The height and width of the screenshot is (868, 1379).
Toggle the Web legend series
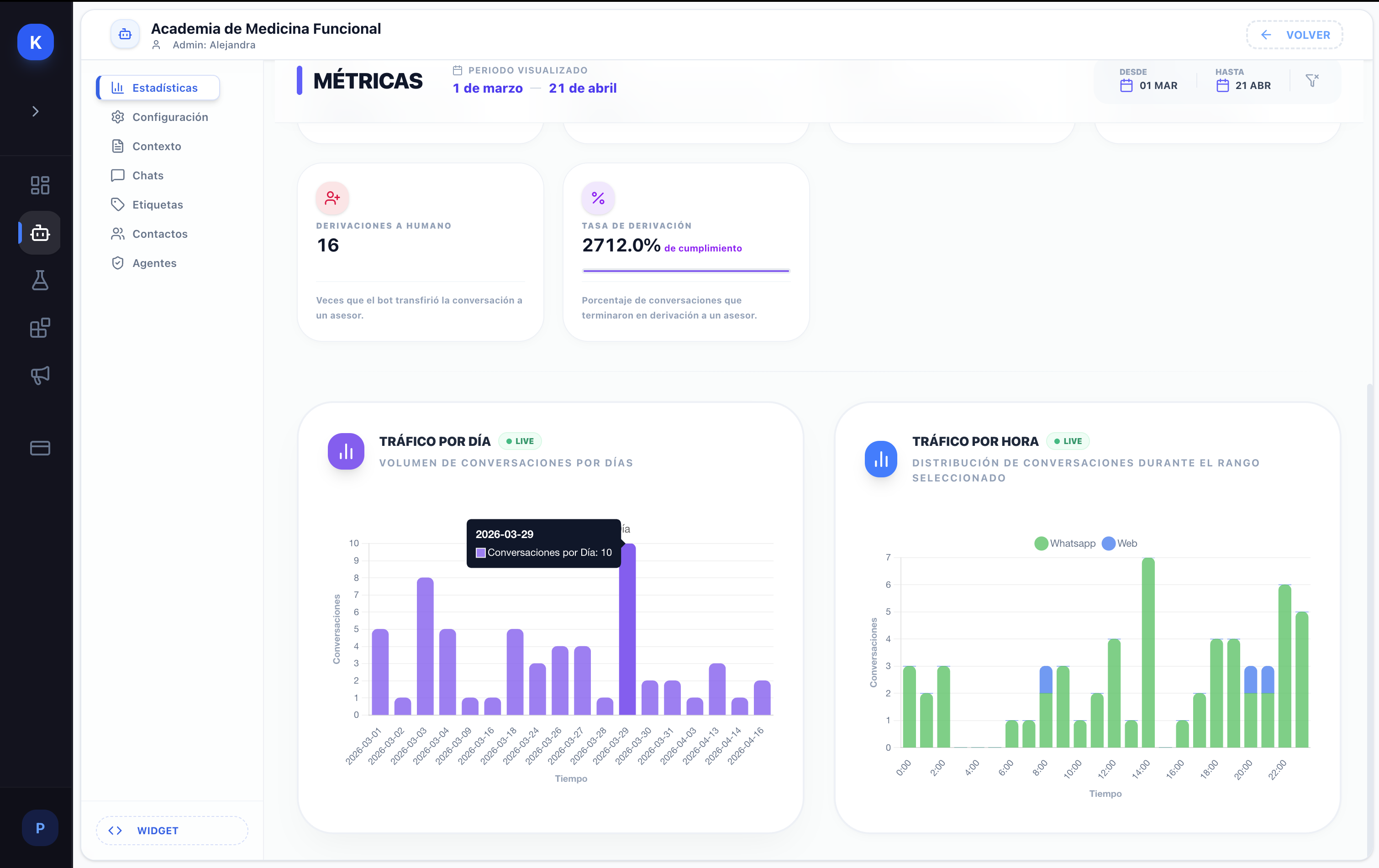point(1120,543)
